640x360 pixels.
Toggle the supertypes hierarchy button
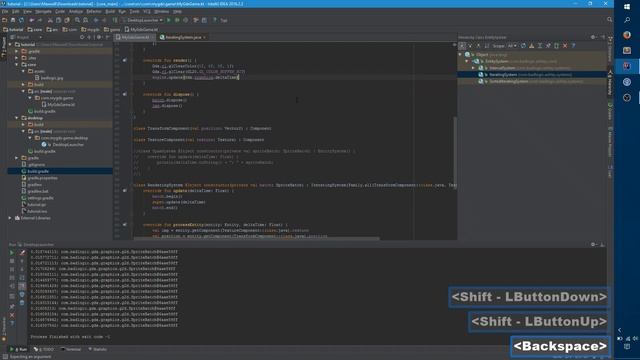click(x=470, y=46)
